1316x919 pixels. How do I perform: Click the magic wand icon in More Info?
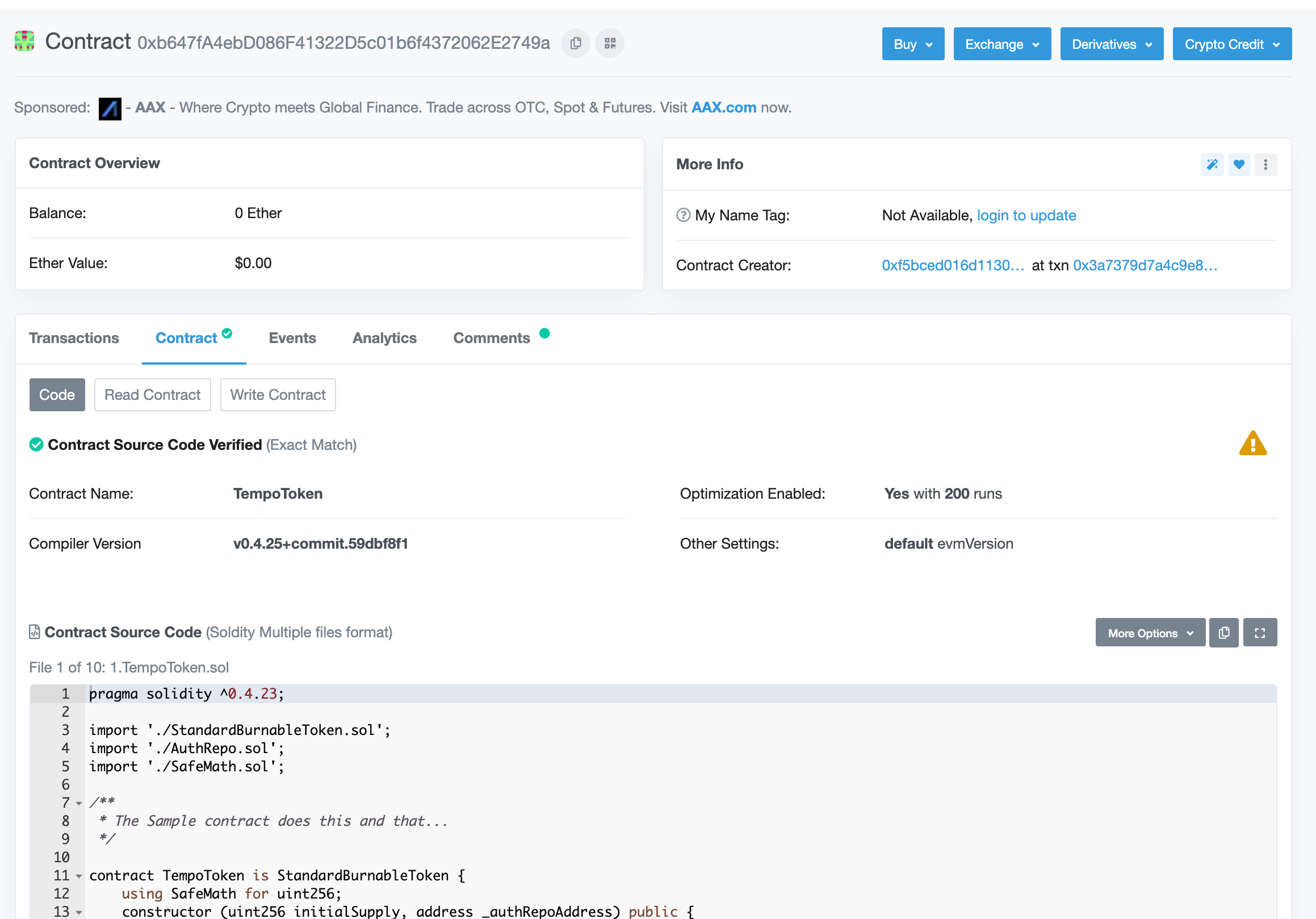[1212, 165]
